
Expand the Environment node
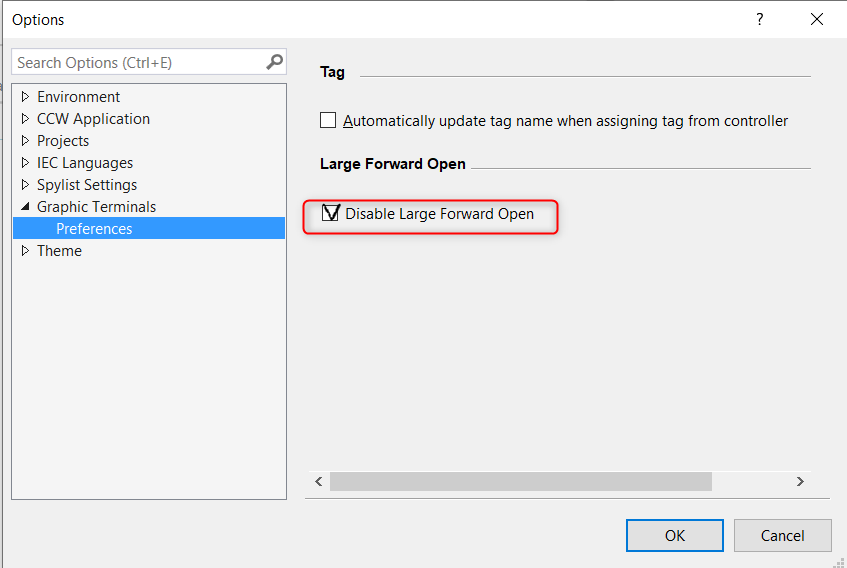[x=25, y=97]
